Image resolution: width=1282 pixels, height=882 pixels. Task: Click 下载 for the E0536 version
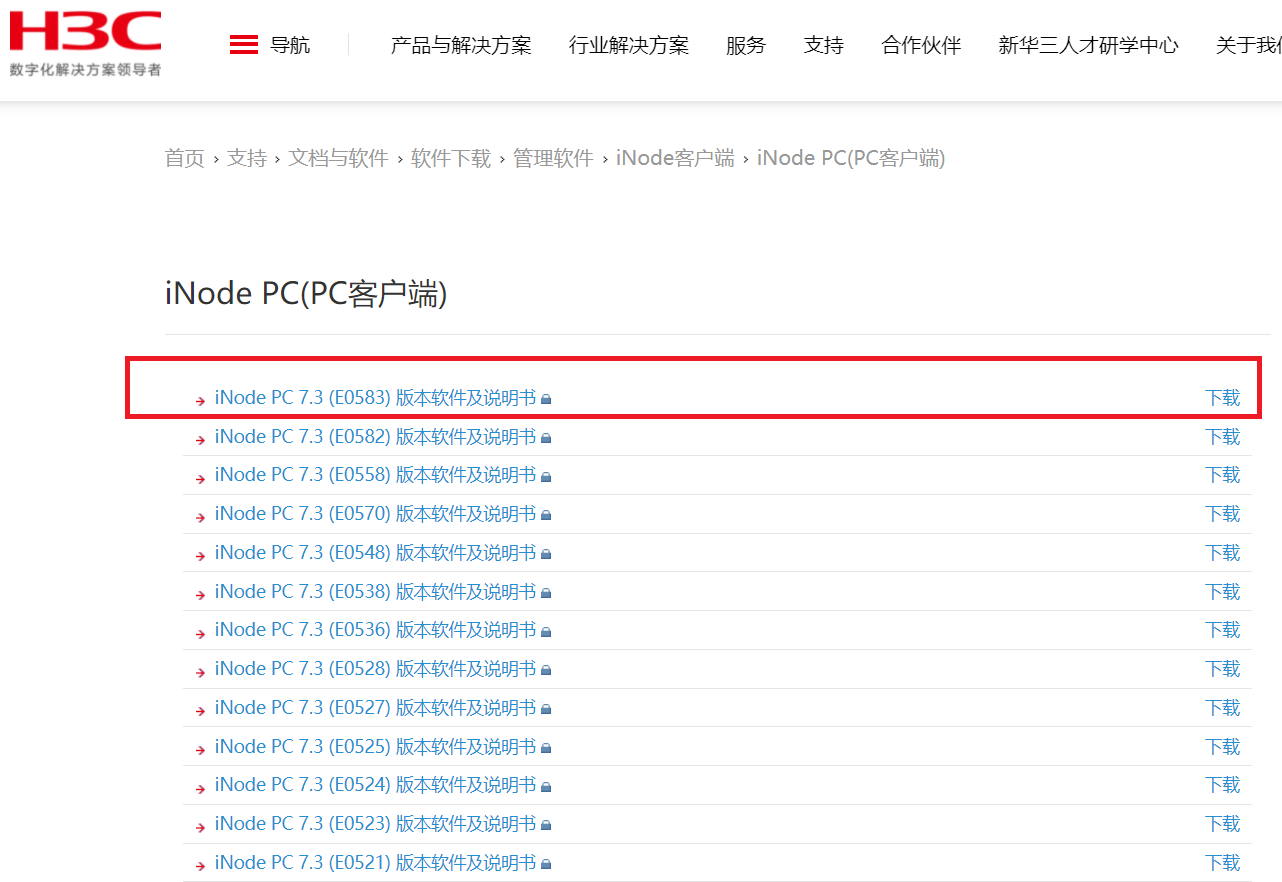(x=1223, y=630)
